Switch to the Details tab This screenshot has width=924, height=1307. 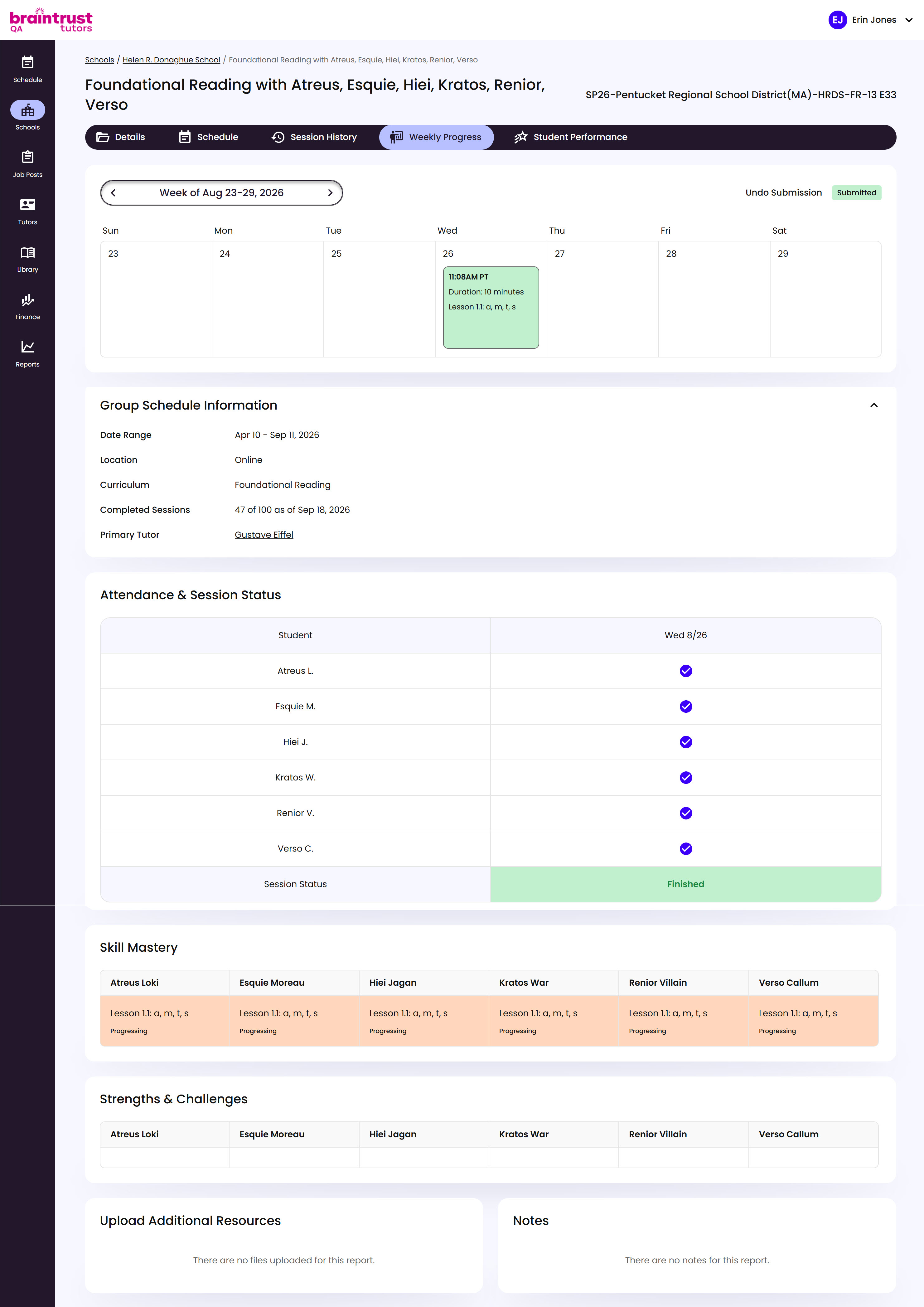(121, 137)
